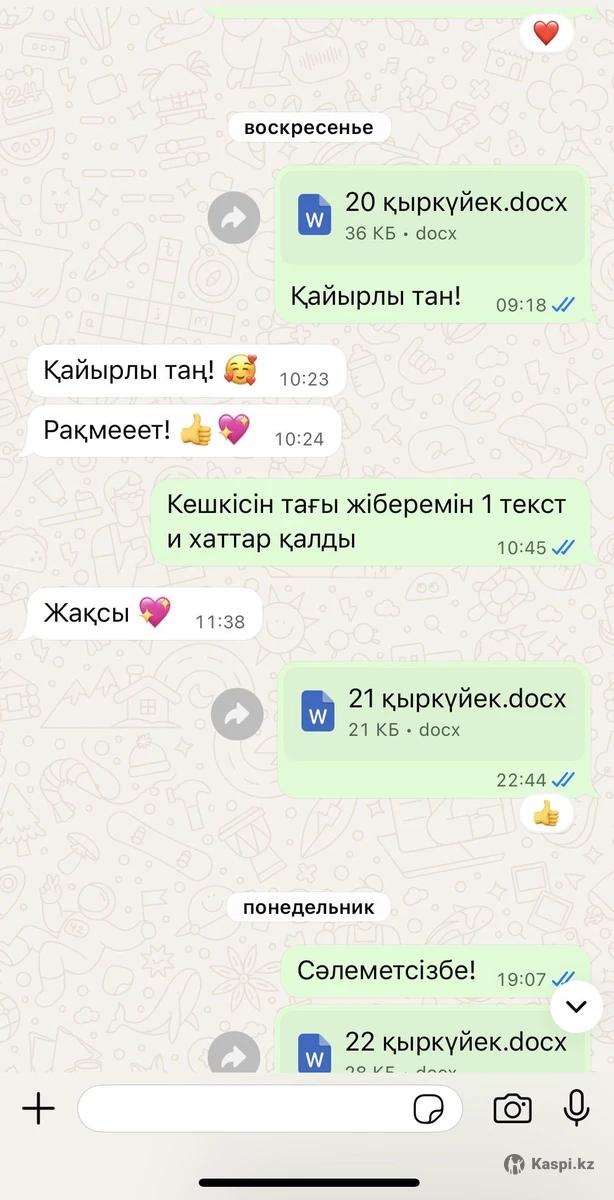
Task: Tap the heart reaction at the top
Action: (546, 33)
